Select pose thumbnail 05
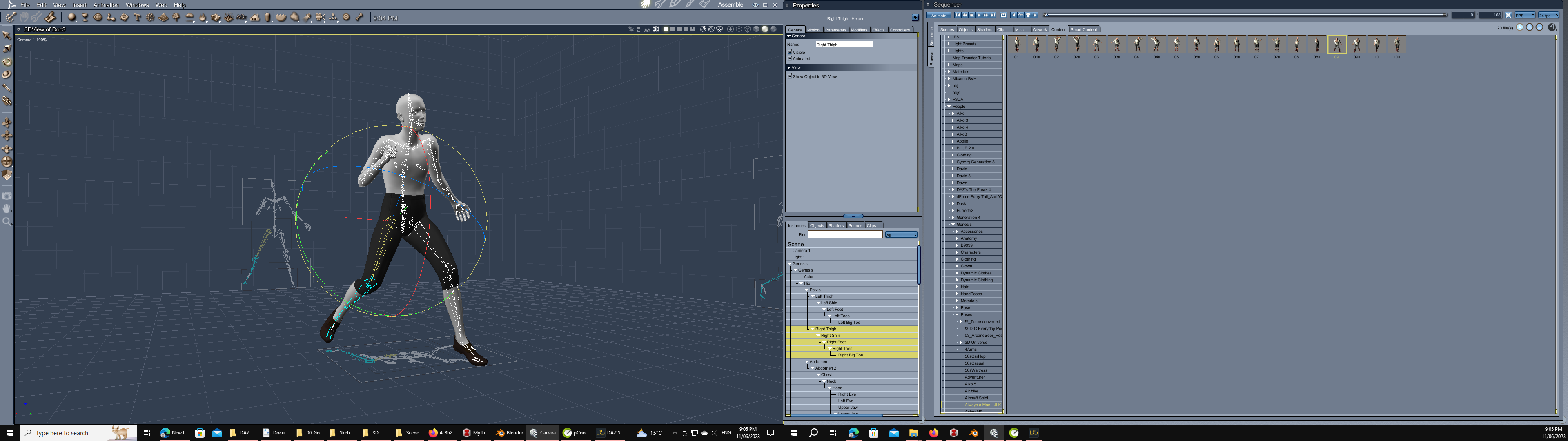The width and height of the screenshot is (1568, 441). (1176, 45)
